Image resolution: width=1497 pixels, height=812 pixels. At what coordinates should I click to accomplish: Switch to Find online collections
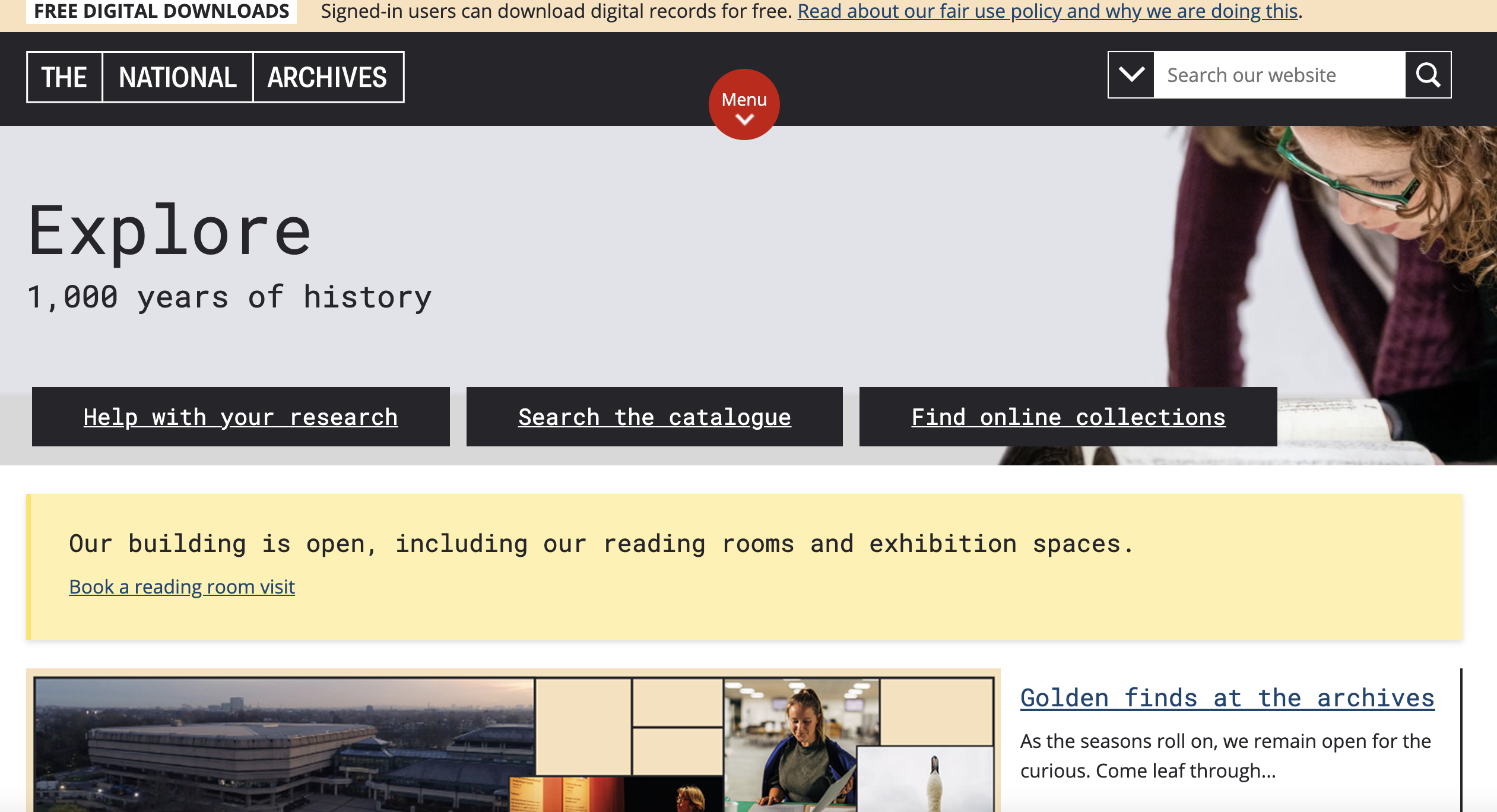click(1068, 416)
